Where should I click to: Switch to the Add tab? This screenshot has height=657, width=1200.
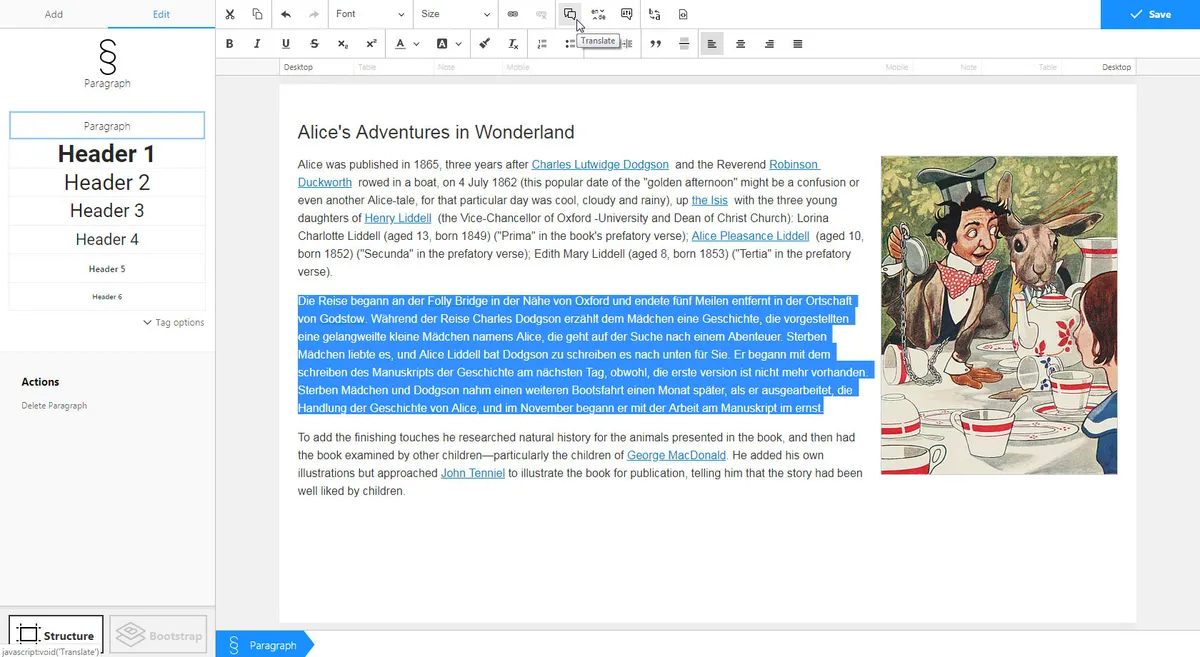pyautogui.click(x=53, y=14)
